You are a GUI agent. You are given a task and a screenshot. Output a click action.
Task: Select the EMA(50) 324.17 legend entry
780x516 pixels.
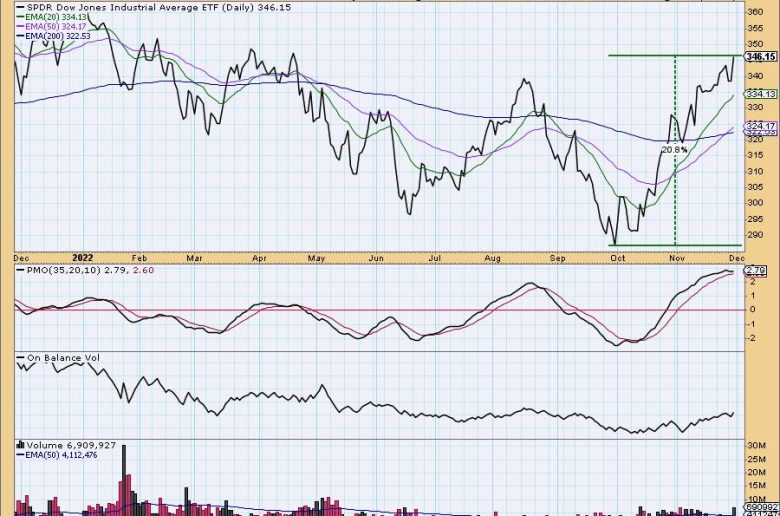55,26
